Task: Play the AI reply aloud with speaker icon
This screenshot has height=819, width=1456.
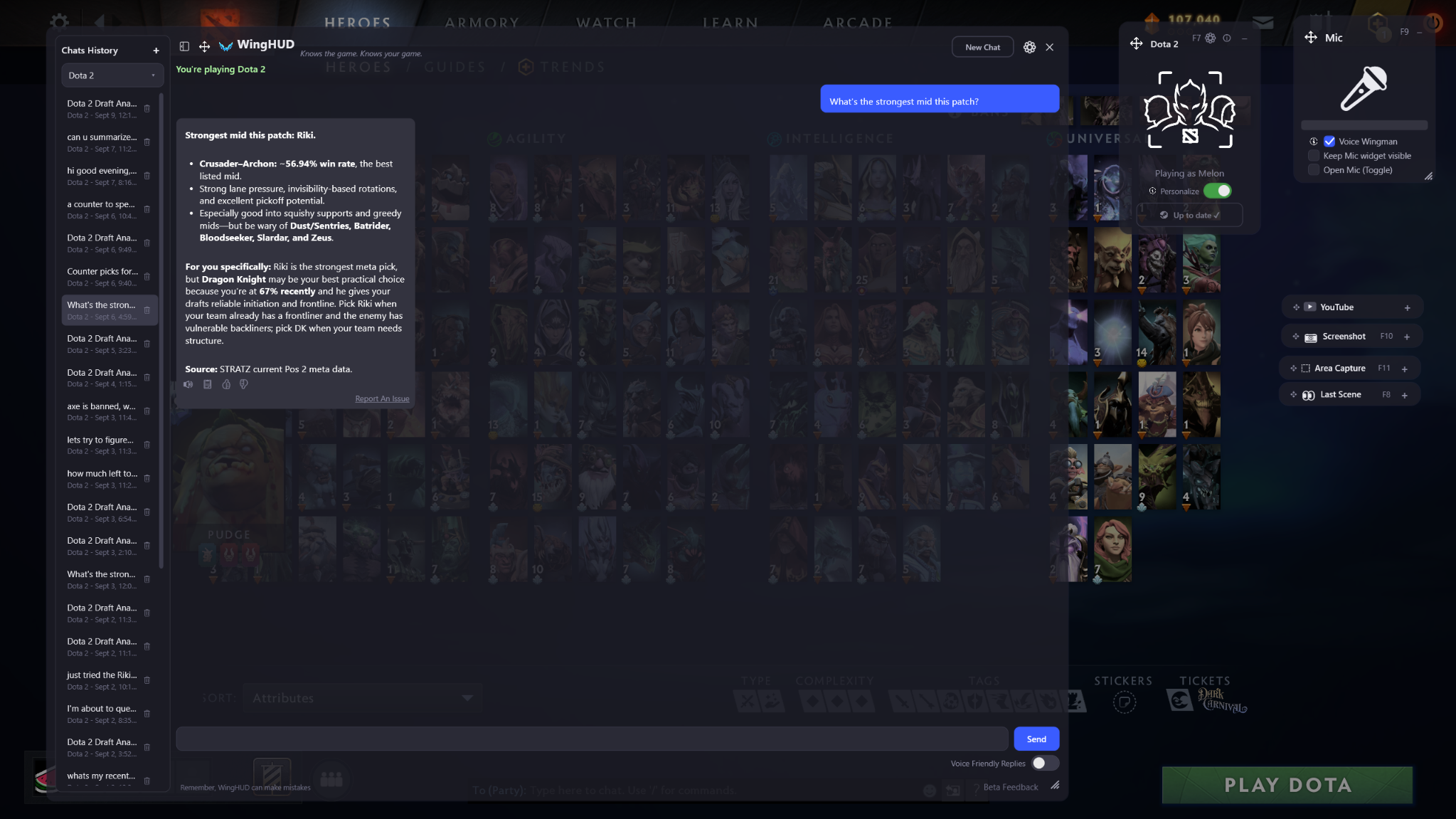Action: (188, 384)
